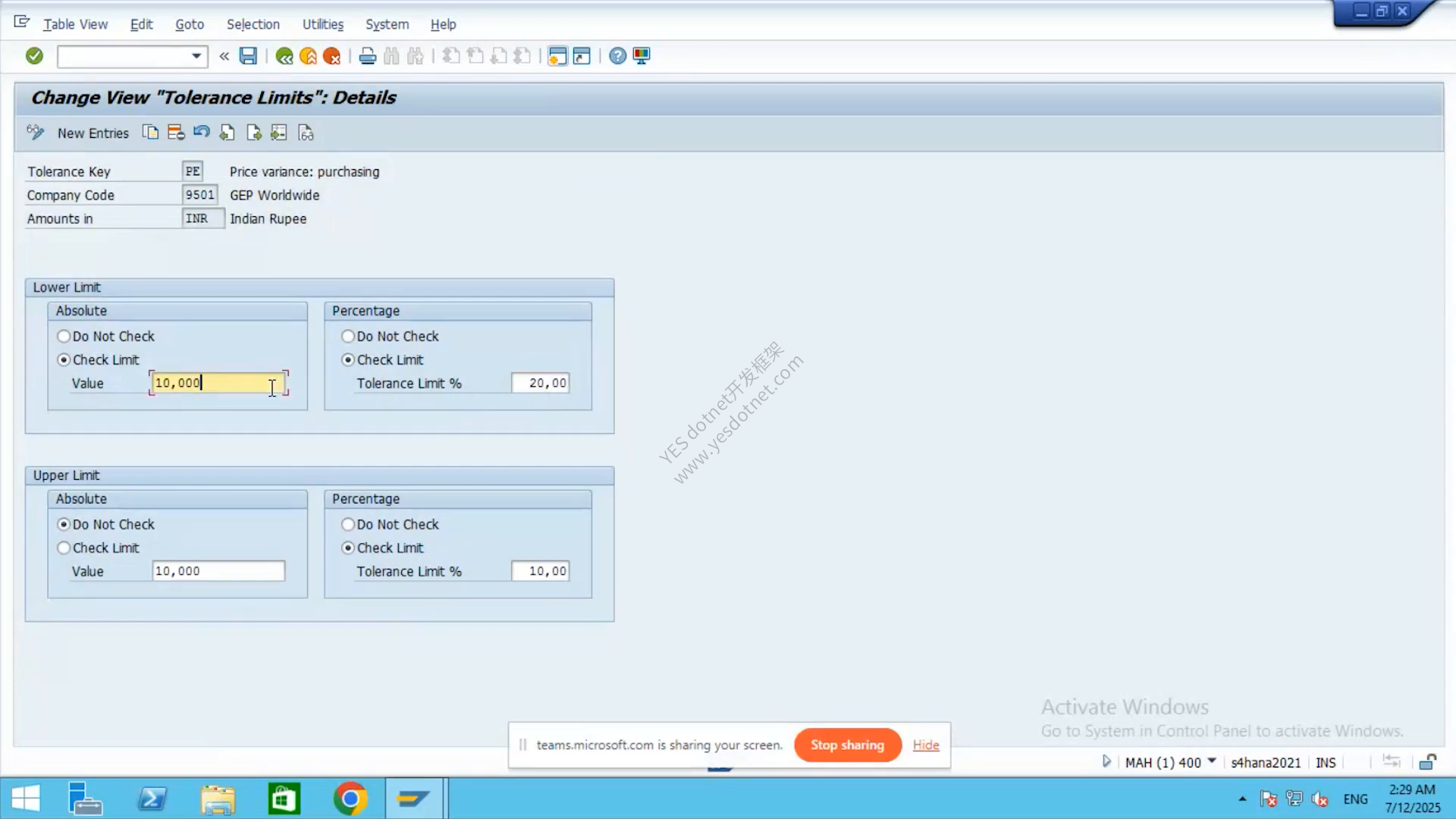Open the MAH (1) 400 system dropdown
The height and width of the screenshot is (819, 1456).
(x=1211, y=761)
